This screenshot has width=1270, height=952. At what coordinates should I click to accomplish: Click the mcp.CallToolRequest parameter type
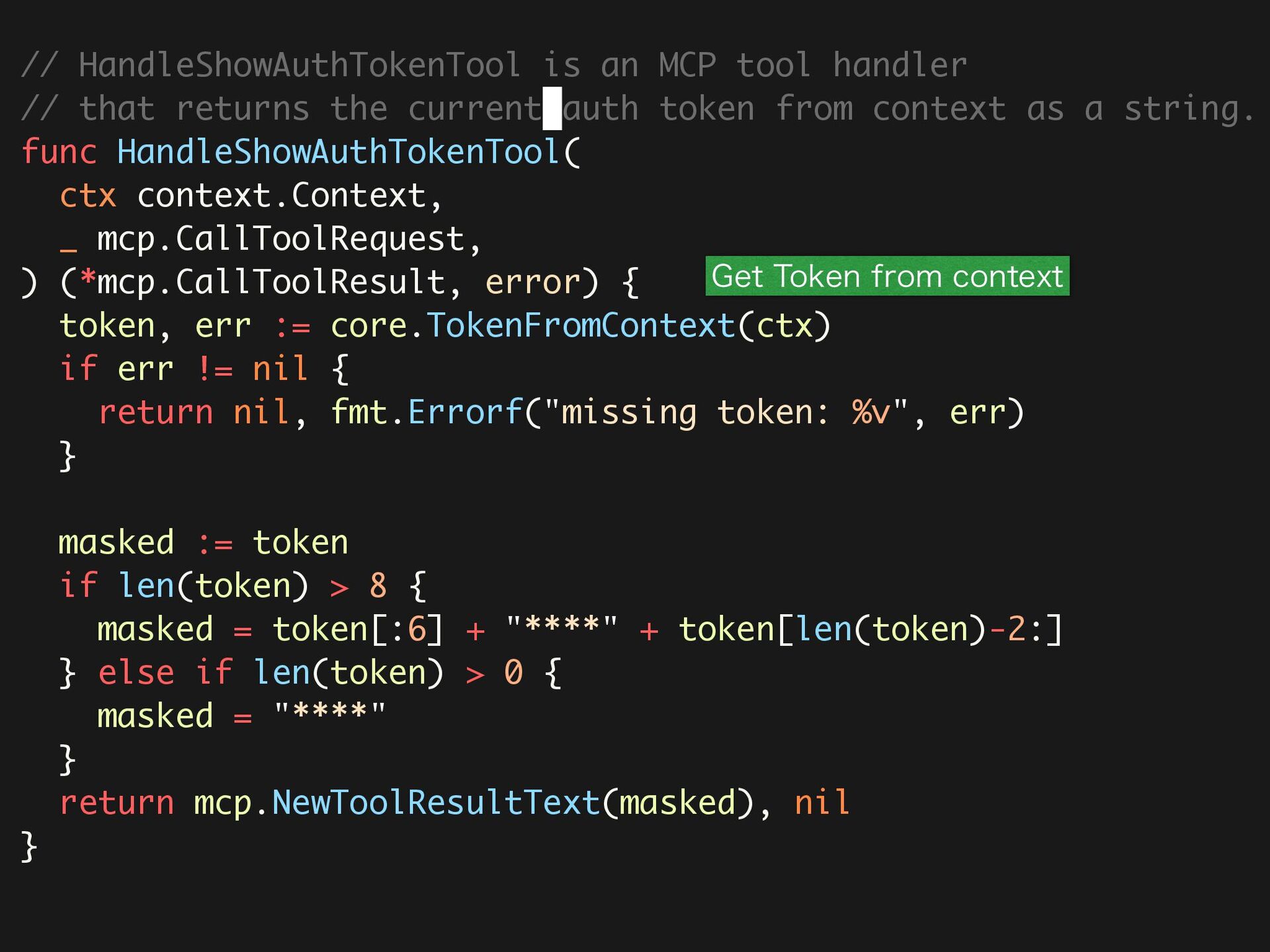[x=281, y=239]
